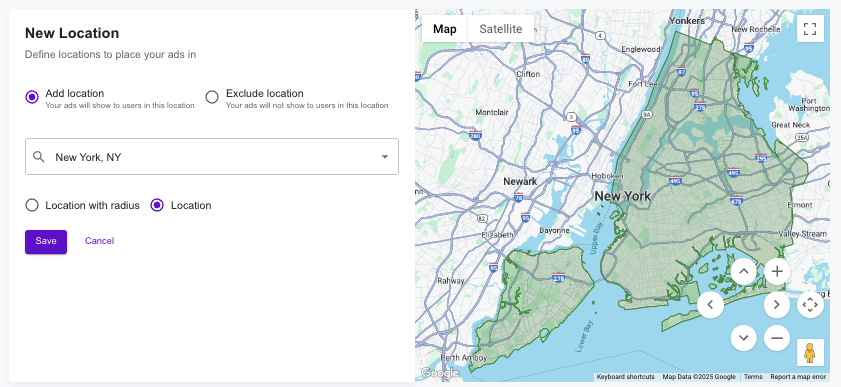841x387 pixels.
Task: Click the Montclair label on map
Action: 491,112
